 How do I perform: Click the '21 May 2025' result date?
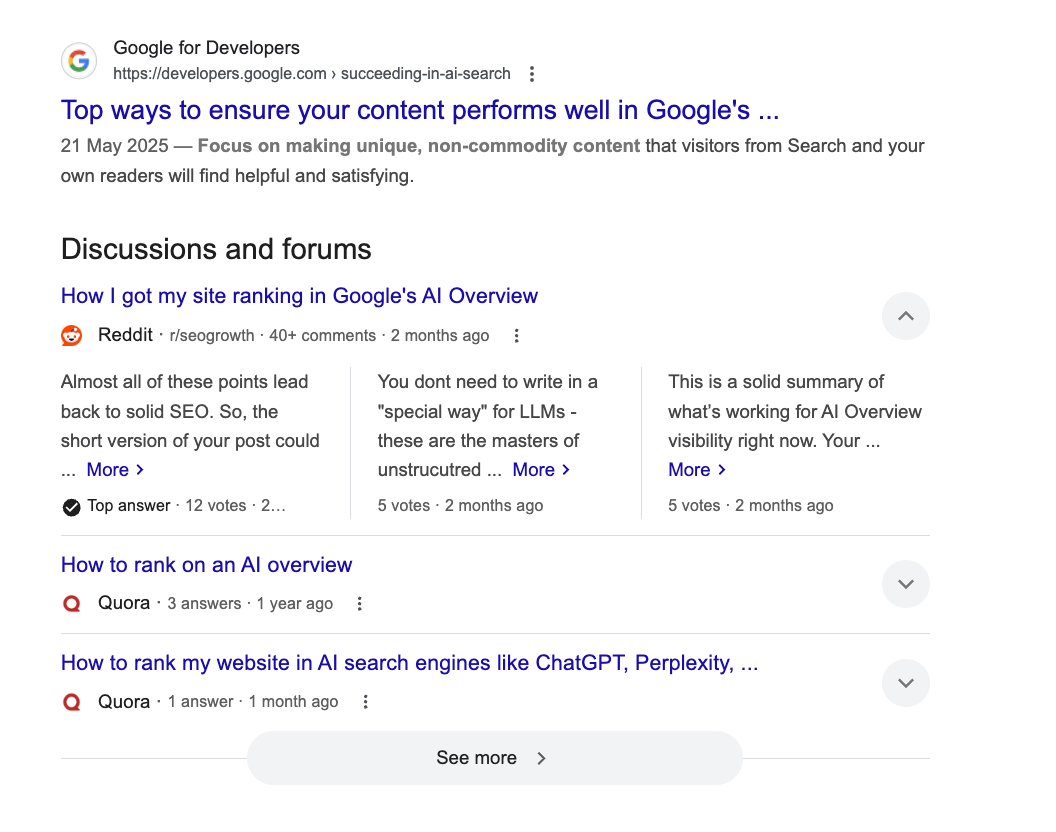[x=114, y=146]
